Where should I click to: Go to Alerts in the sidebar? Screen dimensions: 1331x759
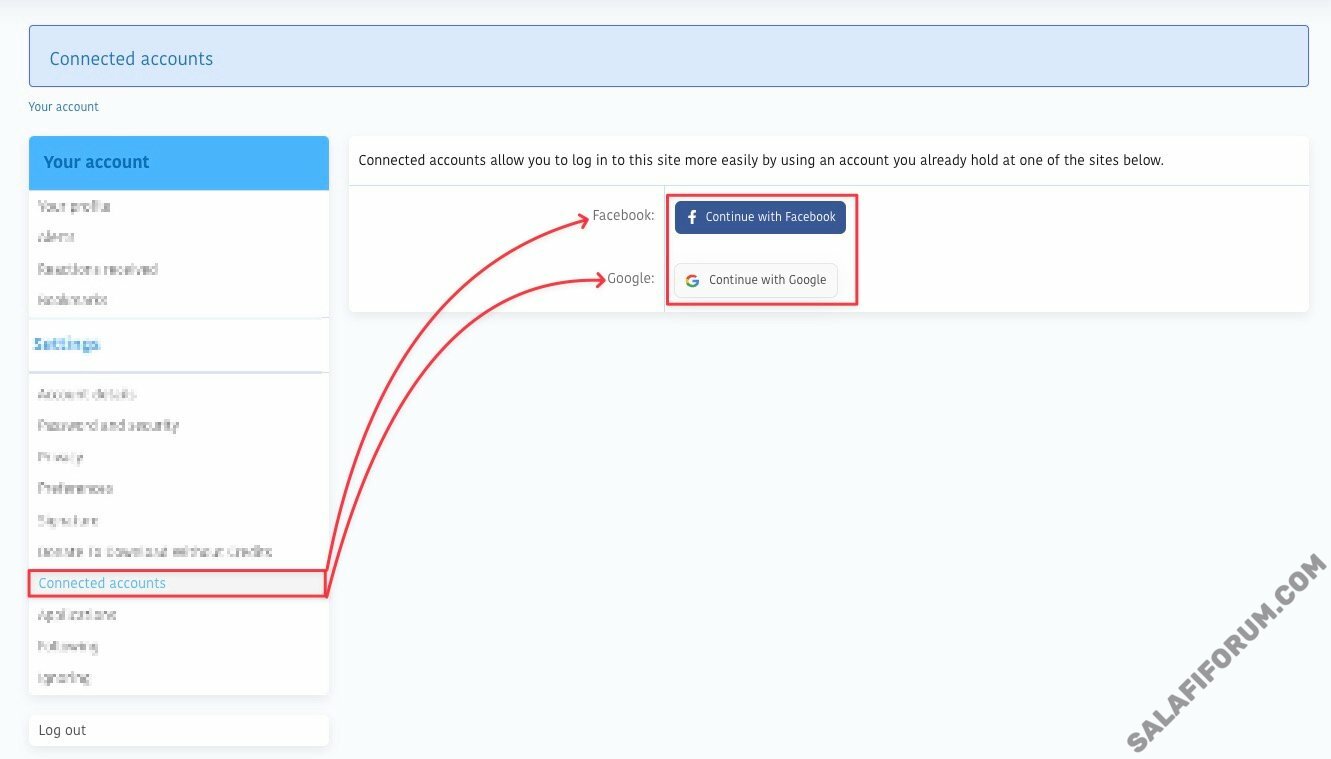click(56, 237)
